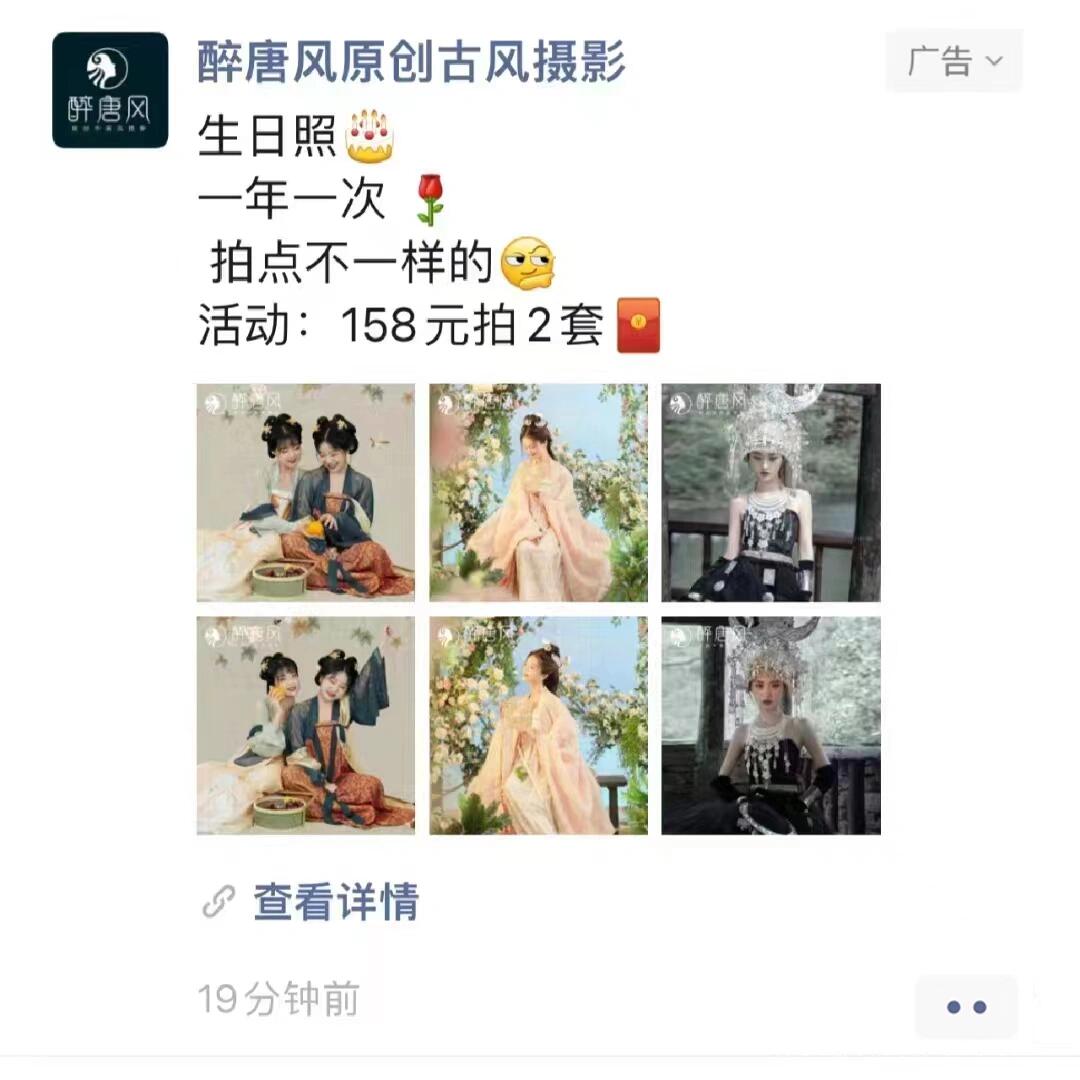The width and height of the screenshot is (1080, 1080).
Task: Open the pink hanfu garden photo in top row
Action: [539, 492]
